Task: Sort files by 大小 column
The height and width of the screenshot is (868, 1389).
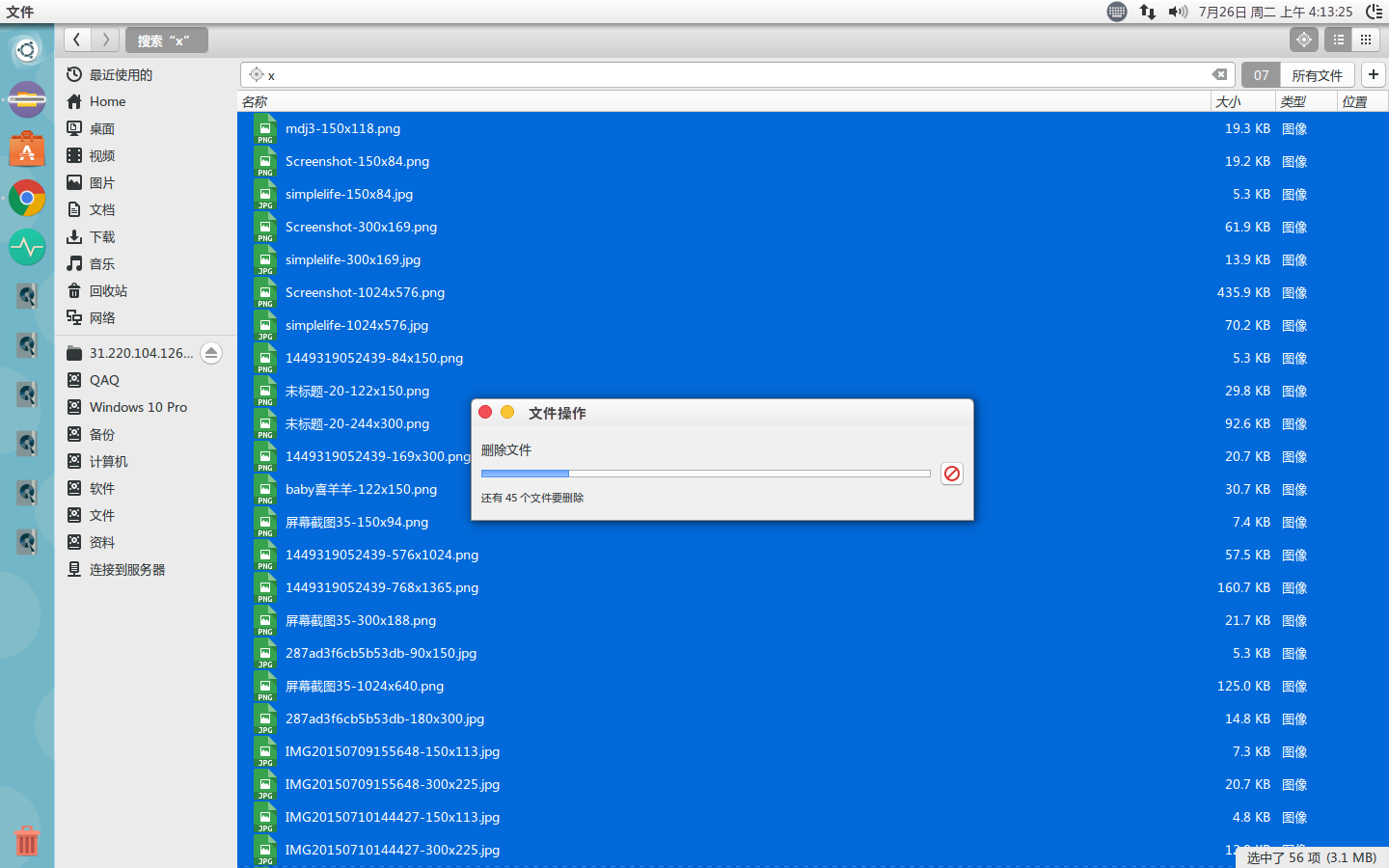Action: 1243,101
